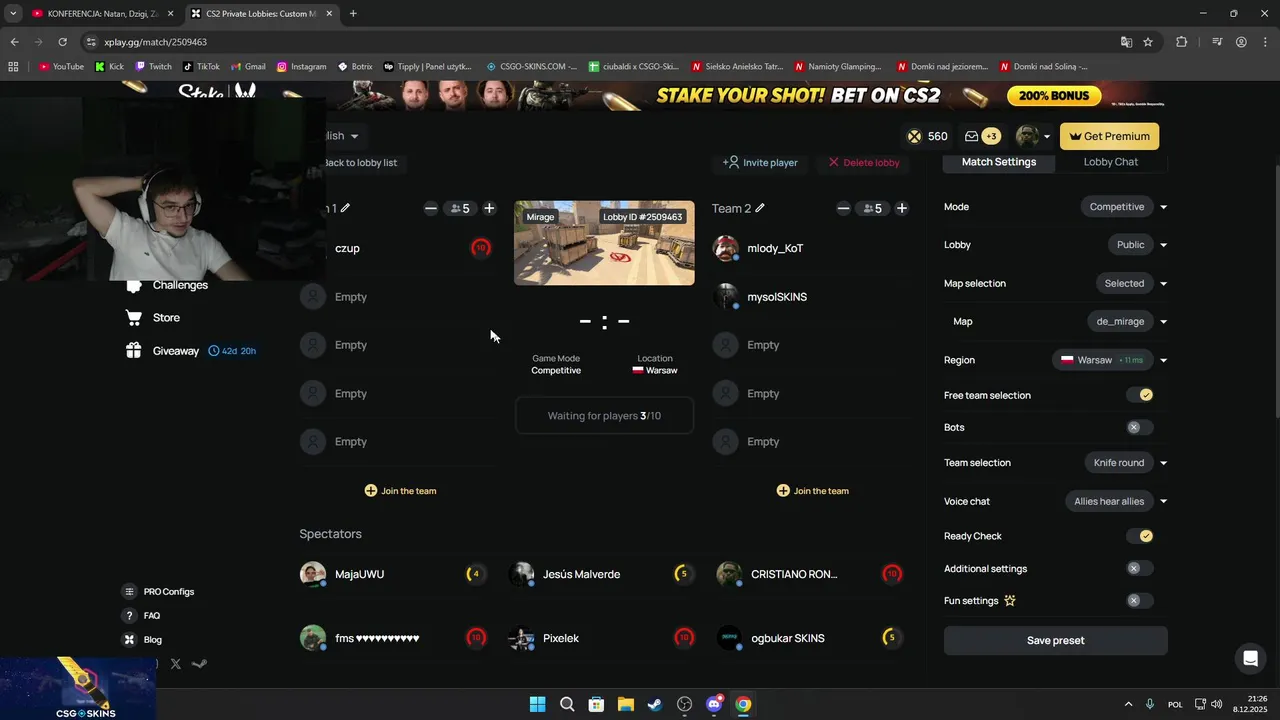Open the messages envelope icon
Screen dimensions: 1280x720
971,136
